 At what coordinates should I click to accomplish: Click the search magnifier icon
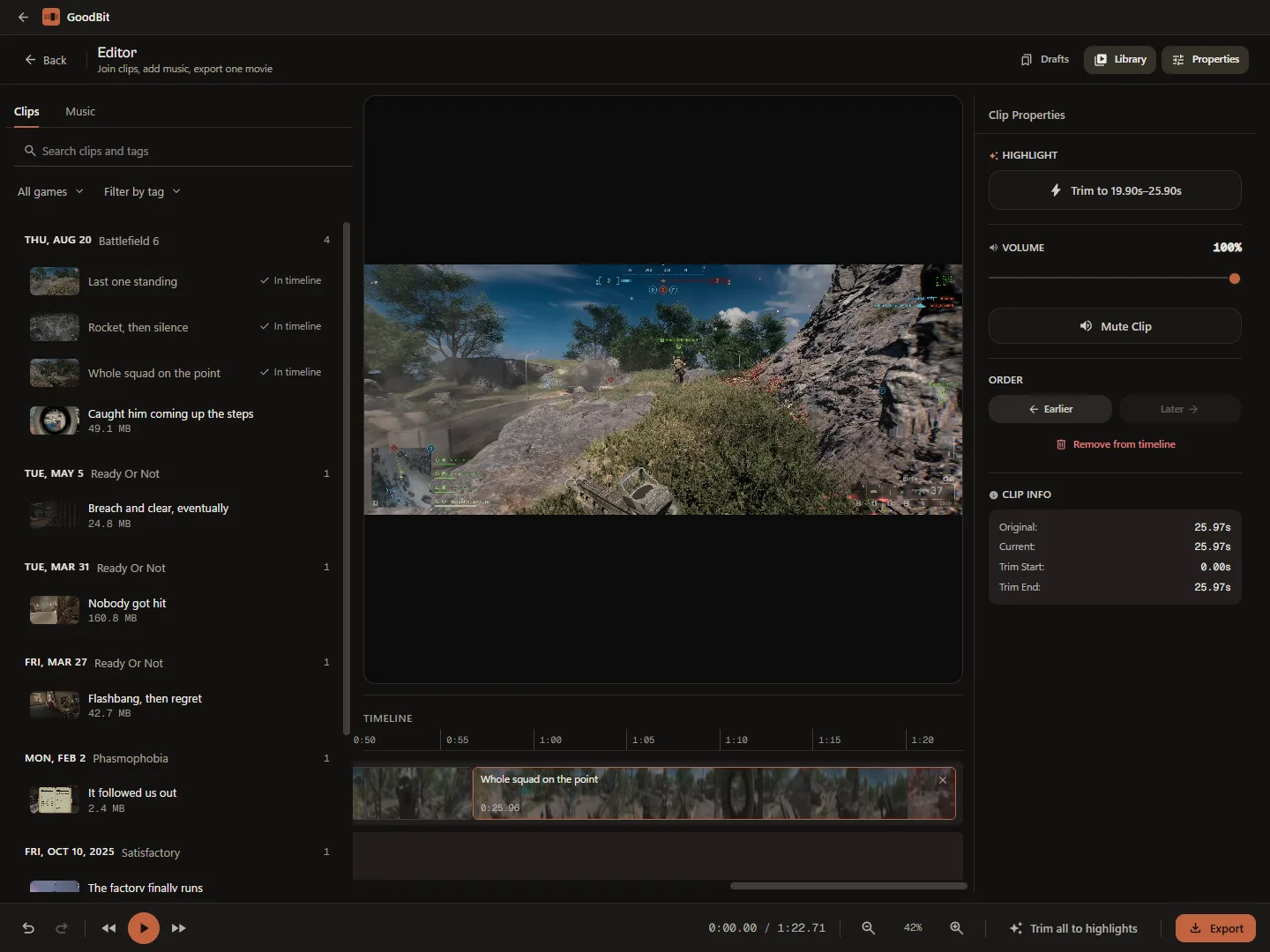(30, 151)
